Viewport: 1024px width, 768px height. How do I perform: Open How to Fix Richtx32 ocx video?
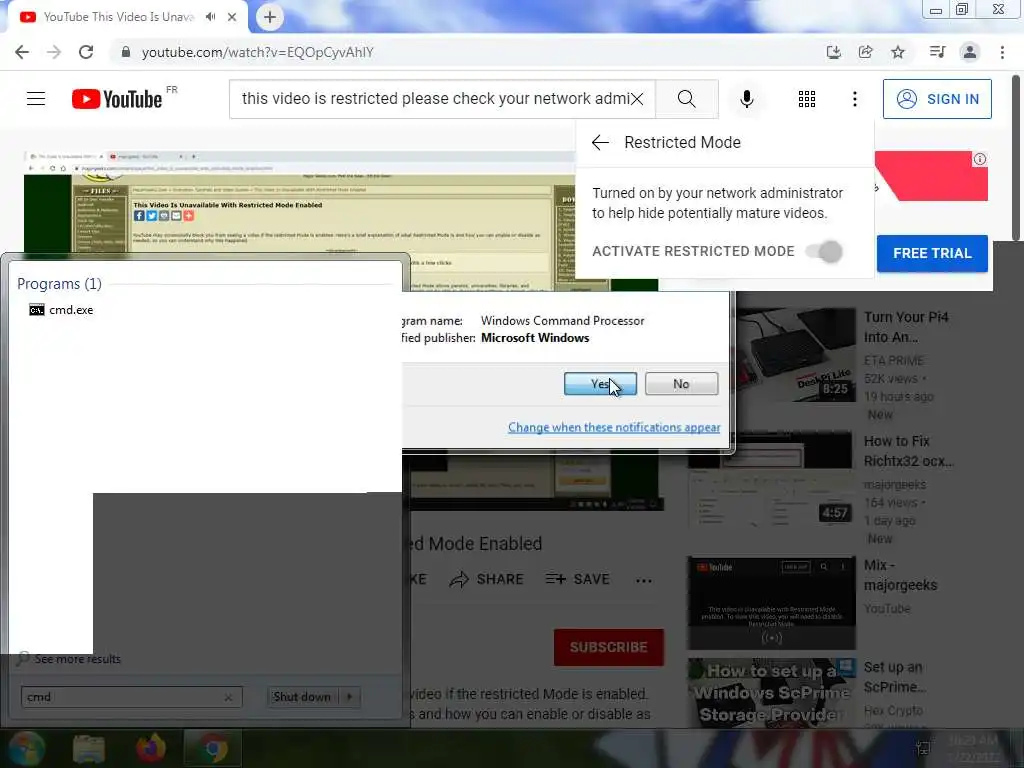(x=771, y=479)
